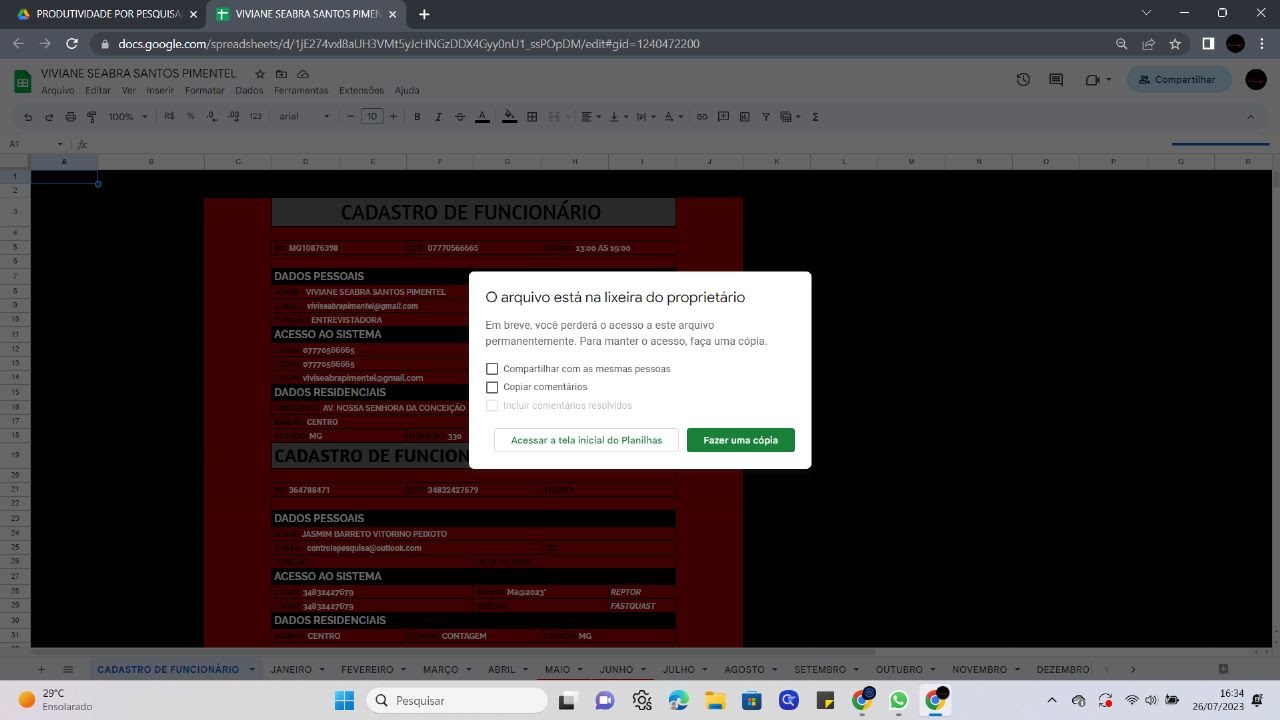Click taskbar Pesquisar search box
Image resolution: width=1280 pixels, height=720 pixels.
pos(456,700)
